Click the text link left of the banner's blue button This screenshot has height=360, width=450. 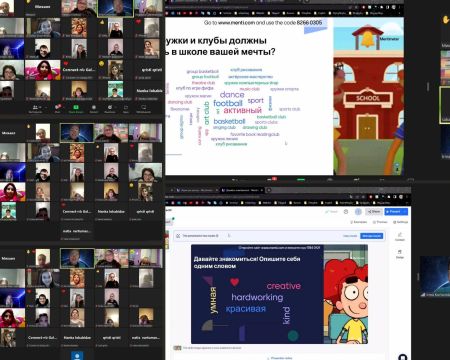tap(350, 236)
